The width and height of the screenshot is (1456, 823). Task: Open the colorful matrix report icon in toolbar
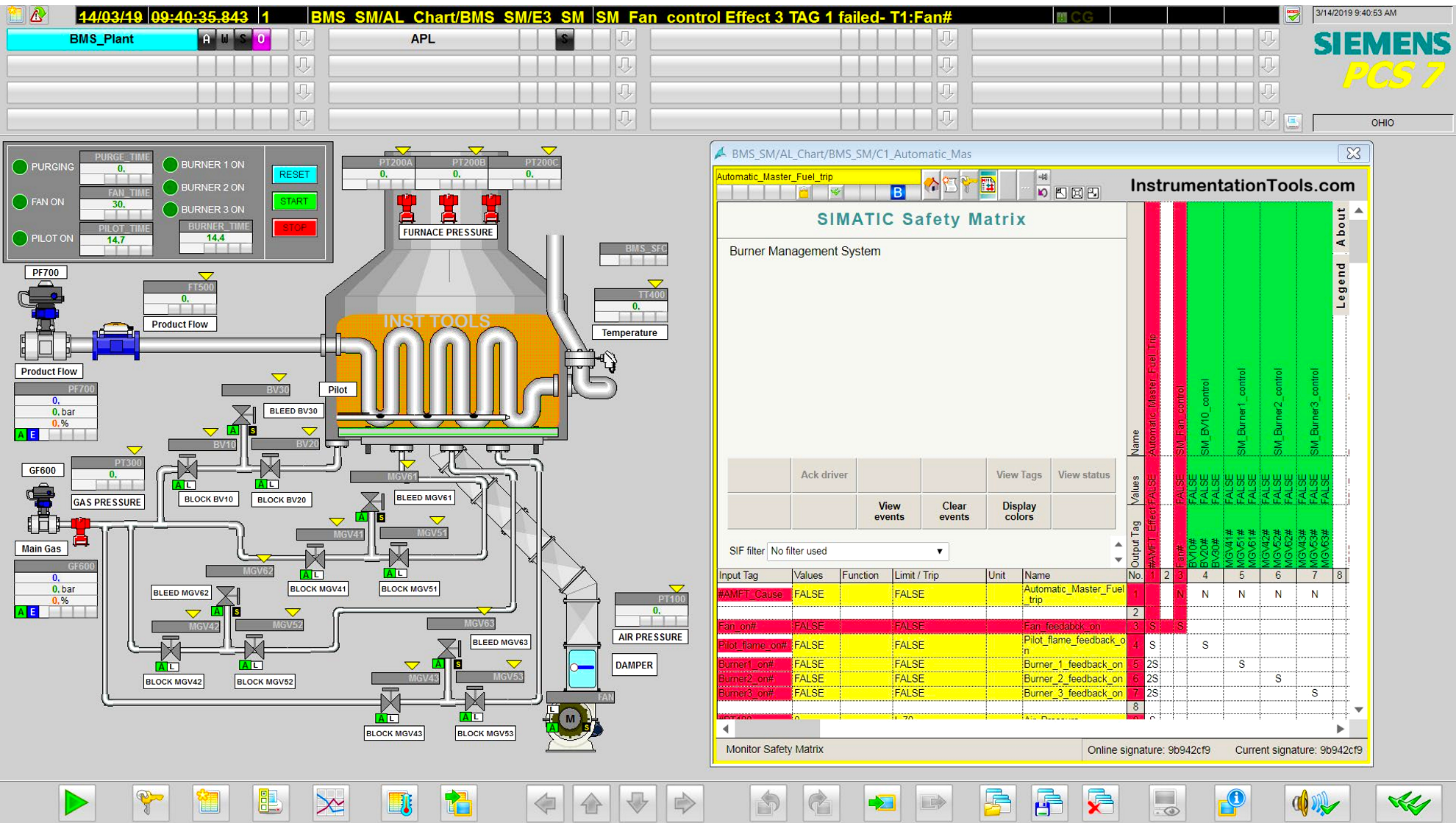988,185
